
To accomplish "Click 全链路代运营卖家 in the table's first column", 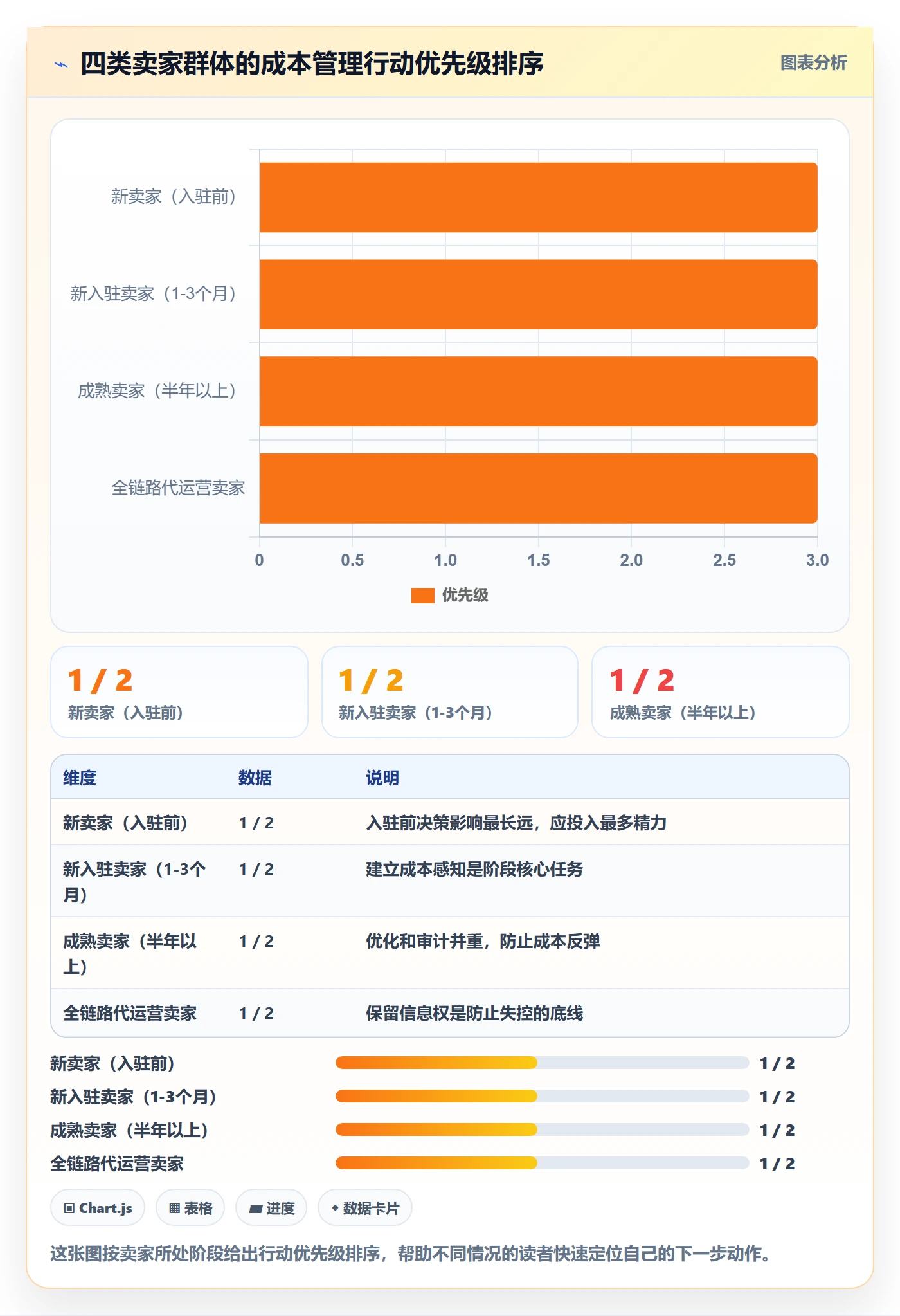I will [130, 1013].
